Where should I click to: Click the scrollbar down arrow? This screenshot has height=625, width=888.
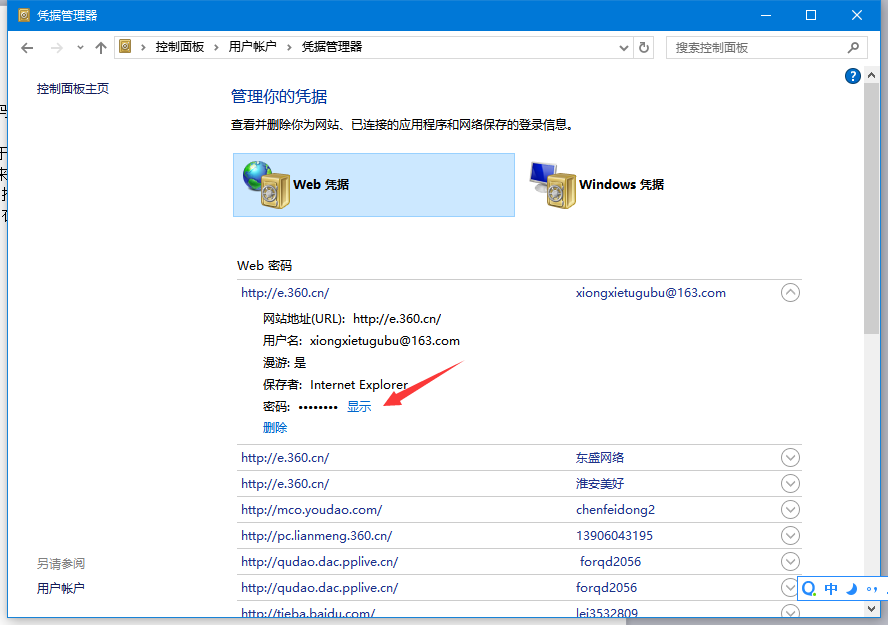(x=872, y=609)
